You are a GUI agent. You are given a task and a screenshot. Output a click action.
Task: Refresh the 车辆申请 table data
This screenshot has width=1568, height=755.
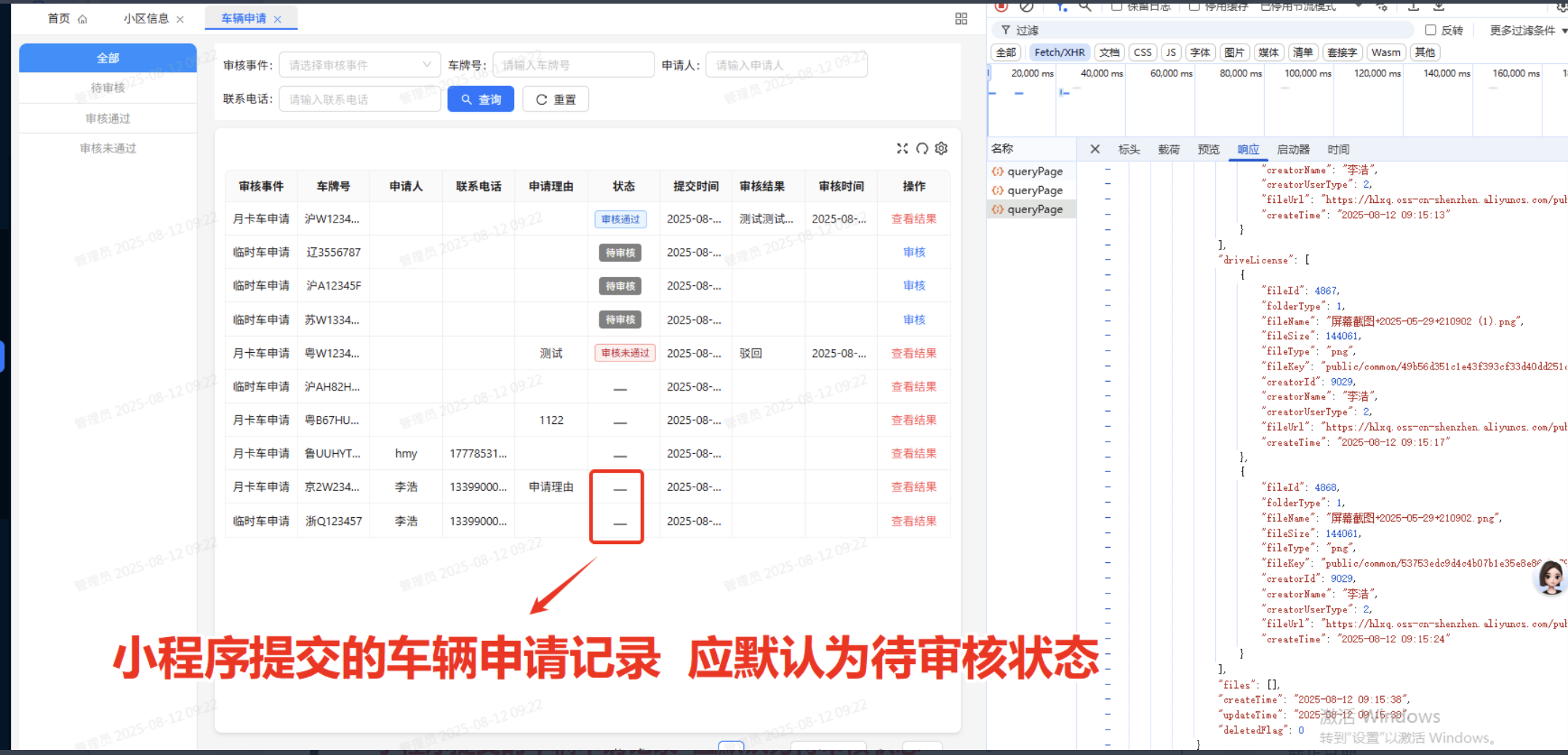(922, 148)
